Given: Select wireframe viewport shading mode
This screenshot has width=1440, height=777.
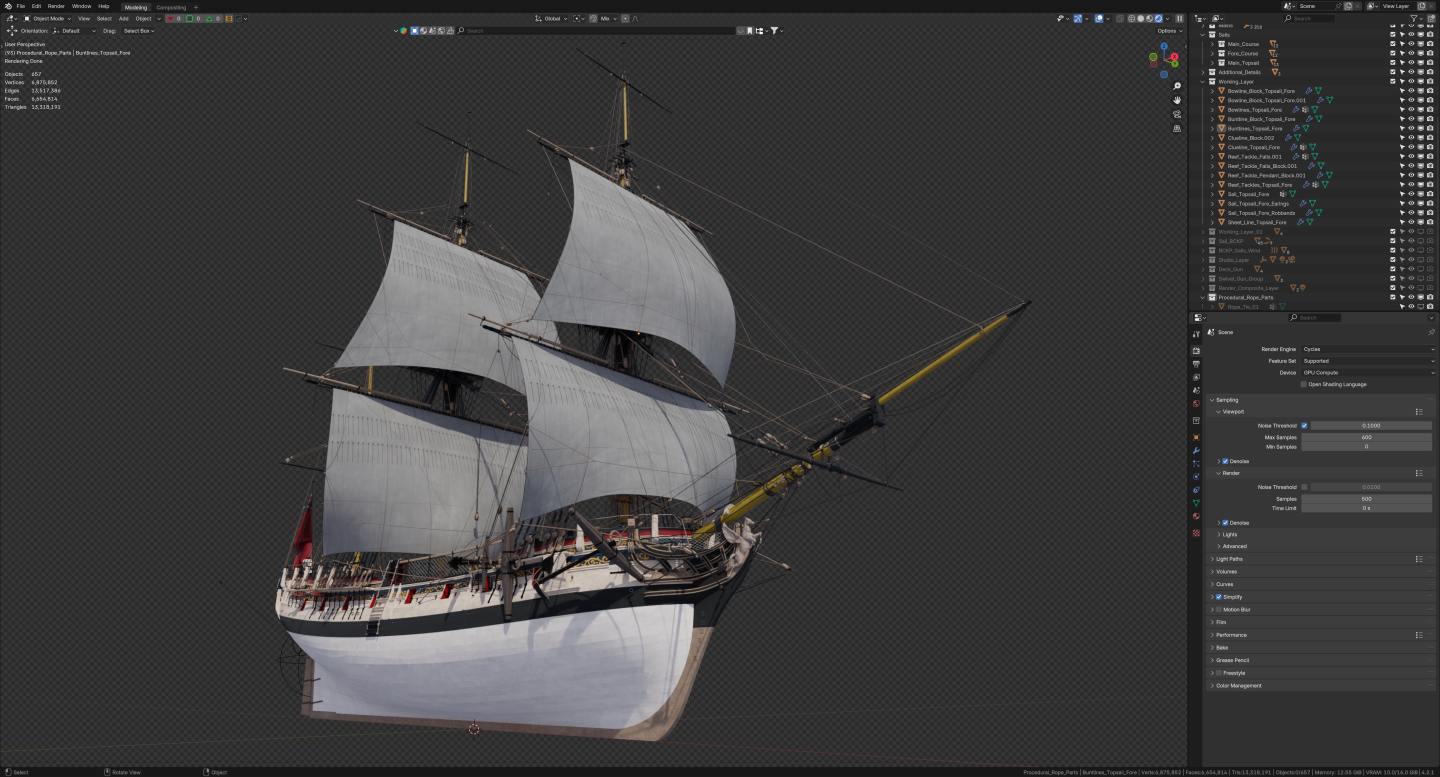Looking at the screenshot, I should 1132,18.
